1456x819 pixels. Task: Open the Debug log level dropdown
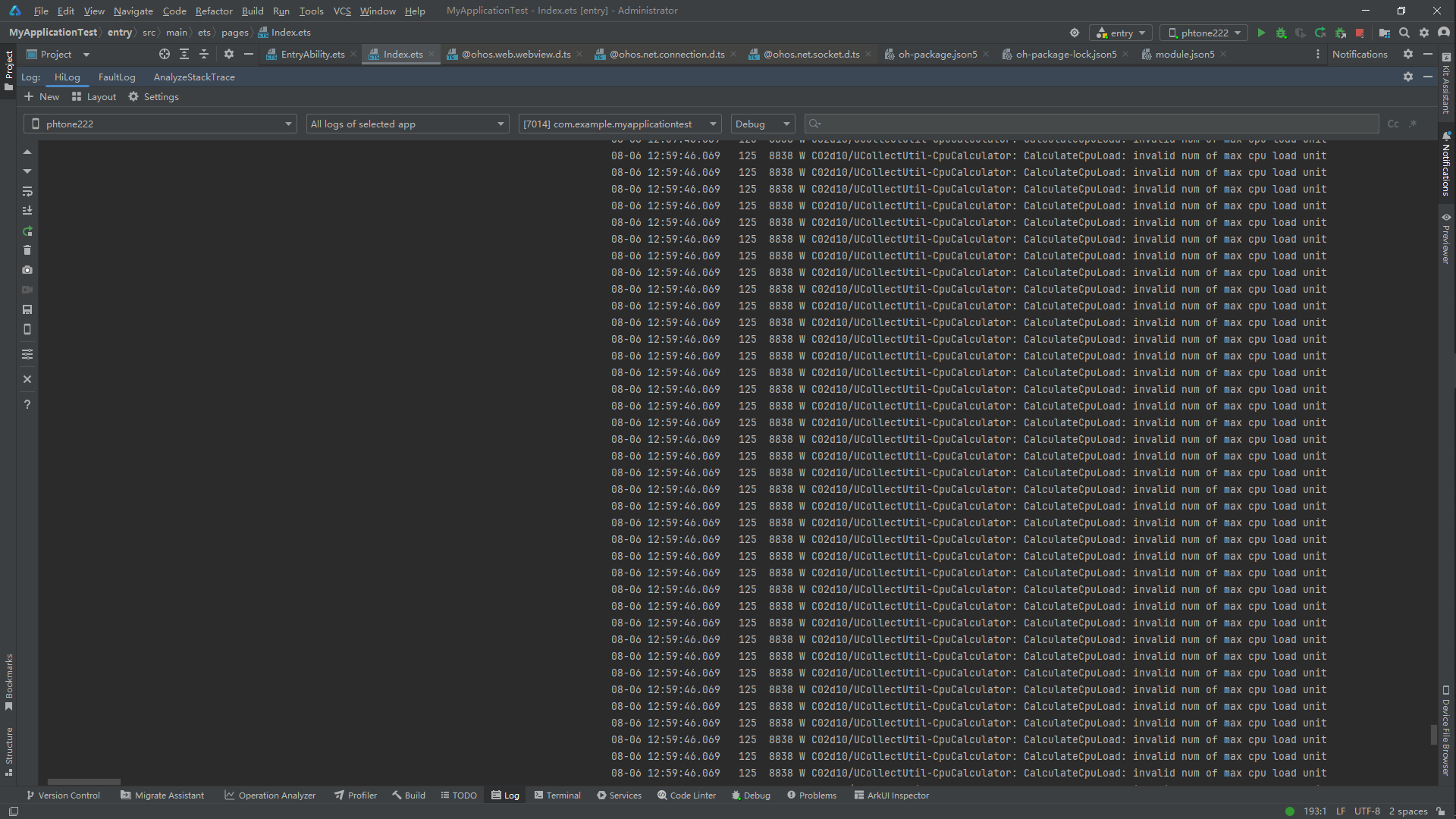click(x=763, y=124)
